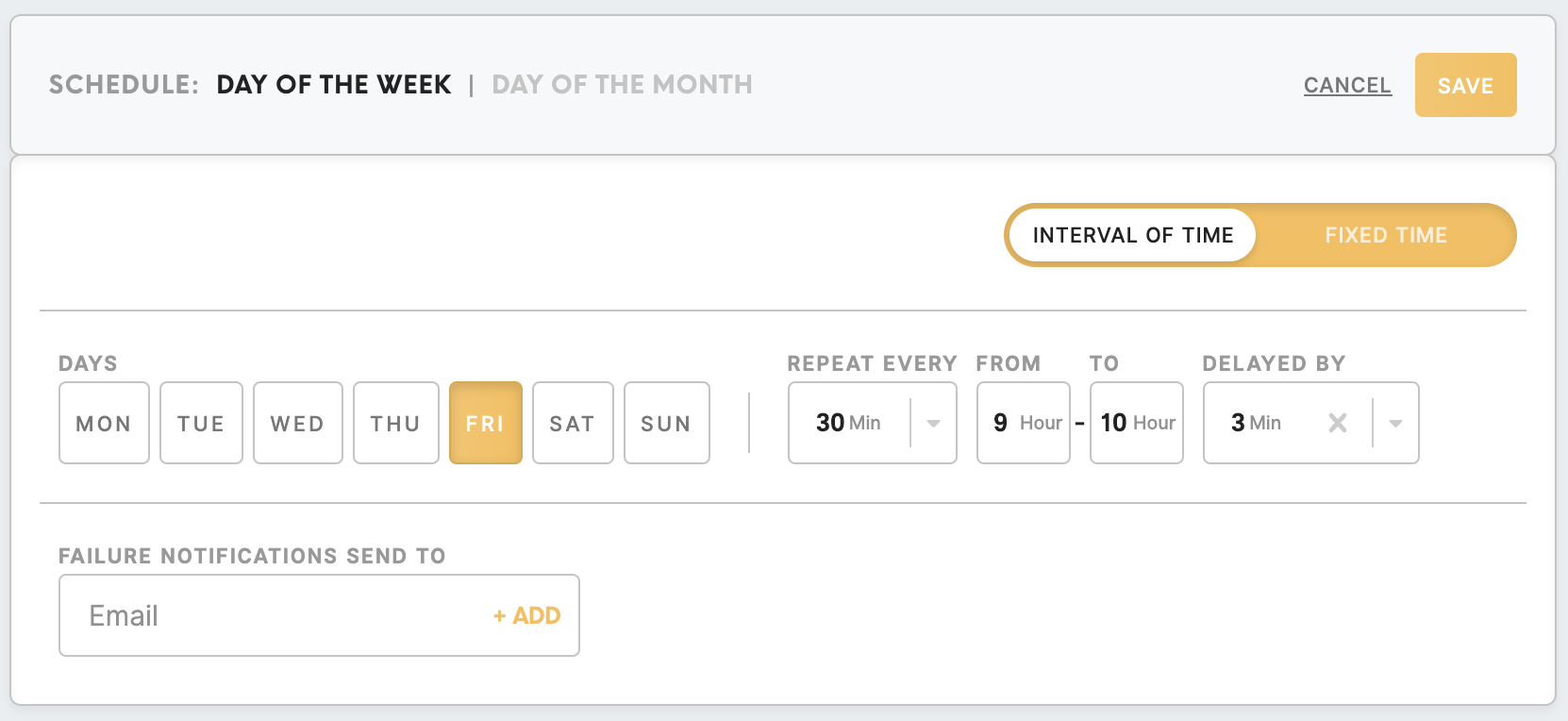
Task: Toggle the MON day button
Action: pos(104,423)
